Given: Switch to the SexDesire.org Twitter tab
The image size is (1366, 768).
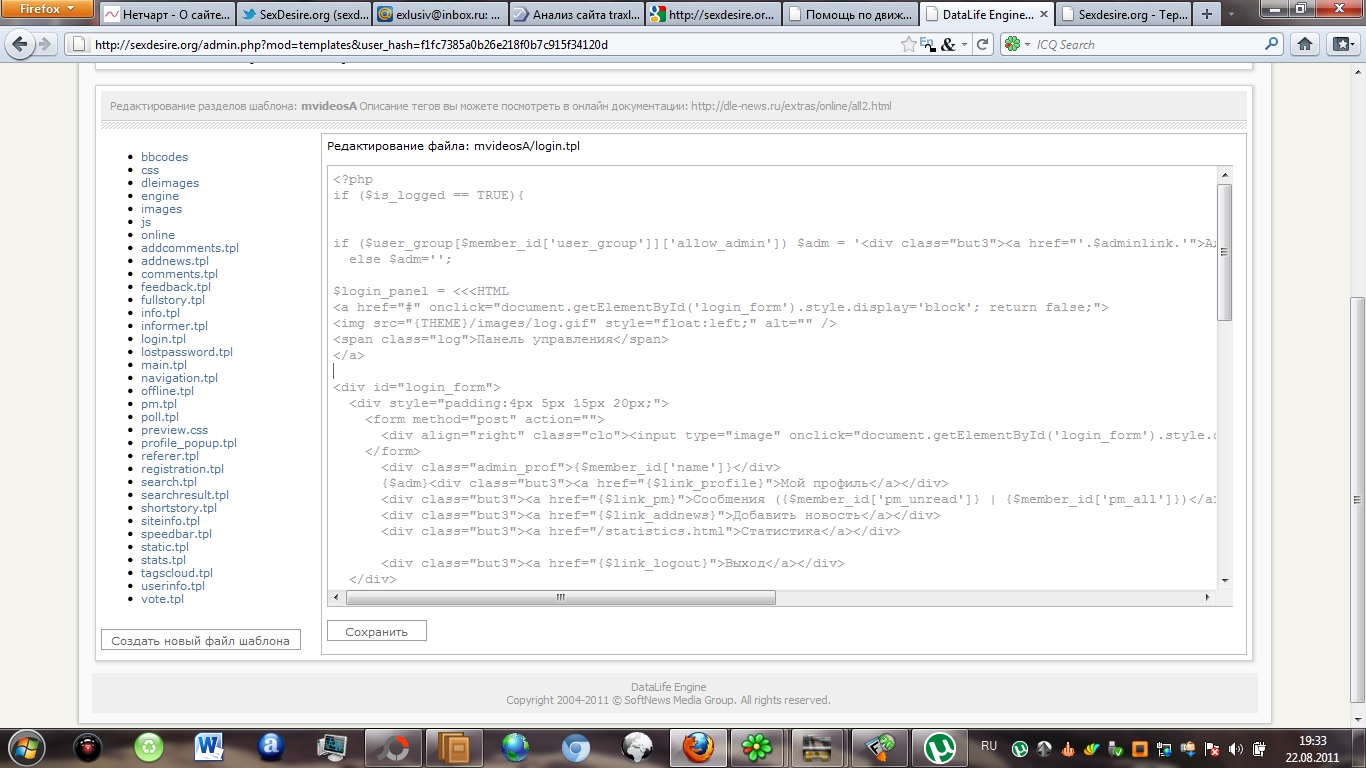Looking at the screenshot, I should (303, 15).
